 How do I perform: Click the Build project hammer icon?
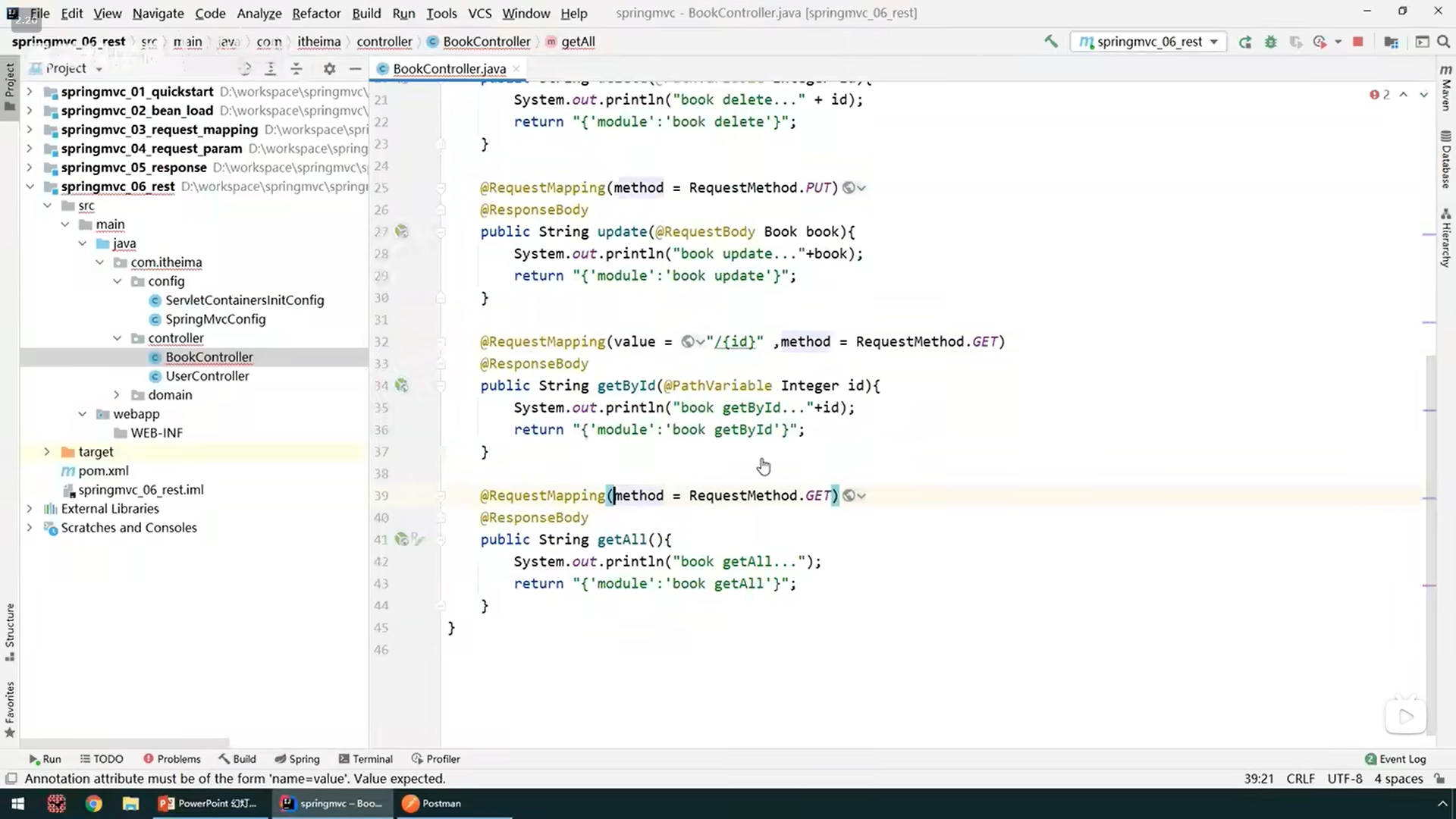pyautogui.click(x=1050, y=42)
